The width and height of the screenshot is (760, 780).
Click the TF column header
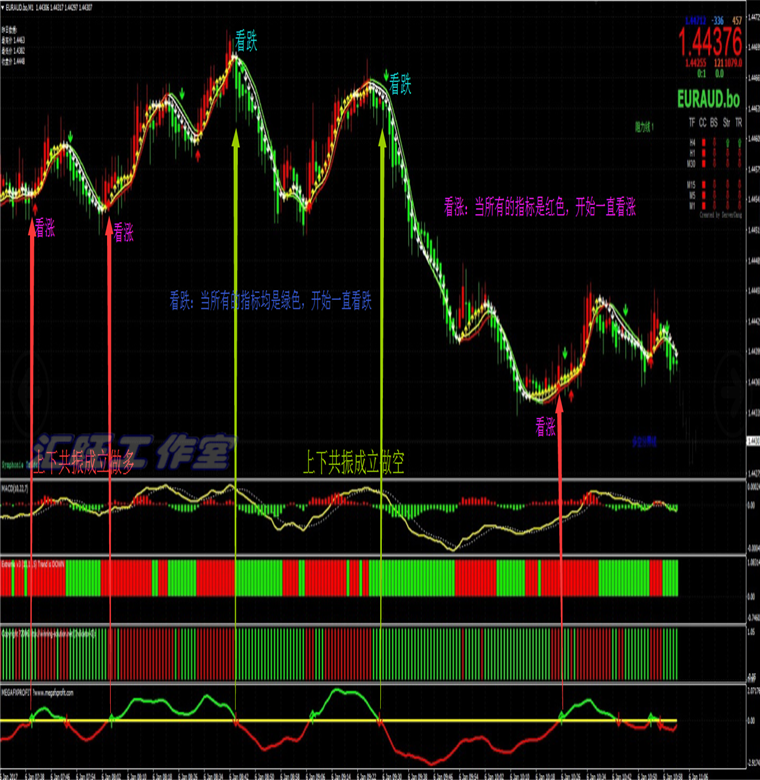click(x=692, y=122)
